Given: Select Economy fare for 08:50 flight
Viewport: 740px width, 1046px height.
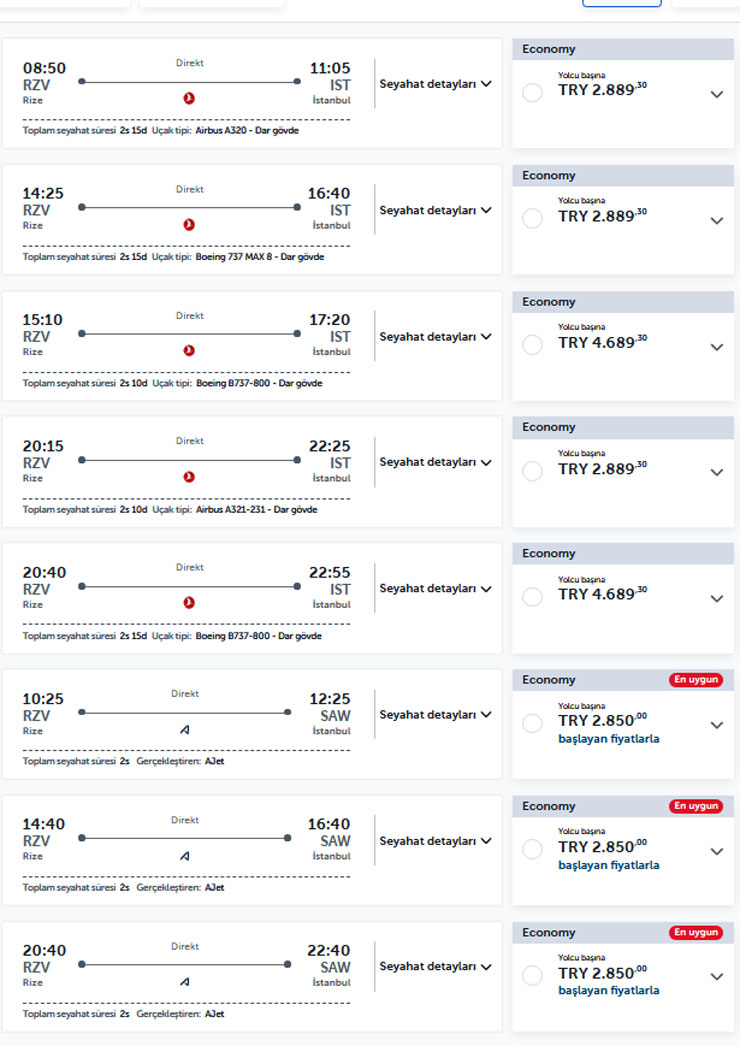Looking at the screenshot, I should tap(533, 92).
